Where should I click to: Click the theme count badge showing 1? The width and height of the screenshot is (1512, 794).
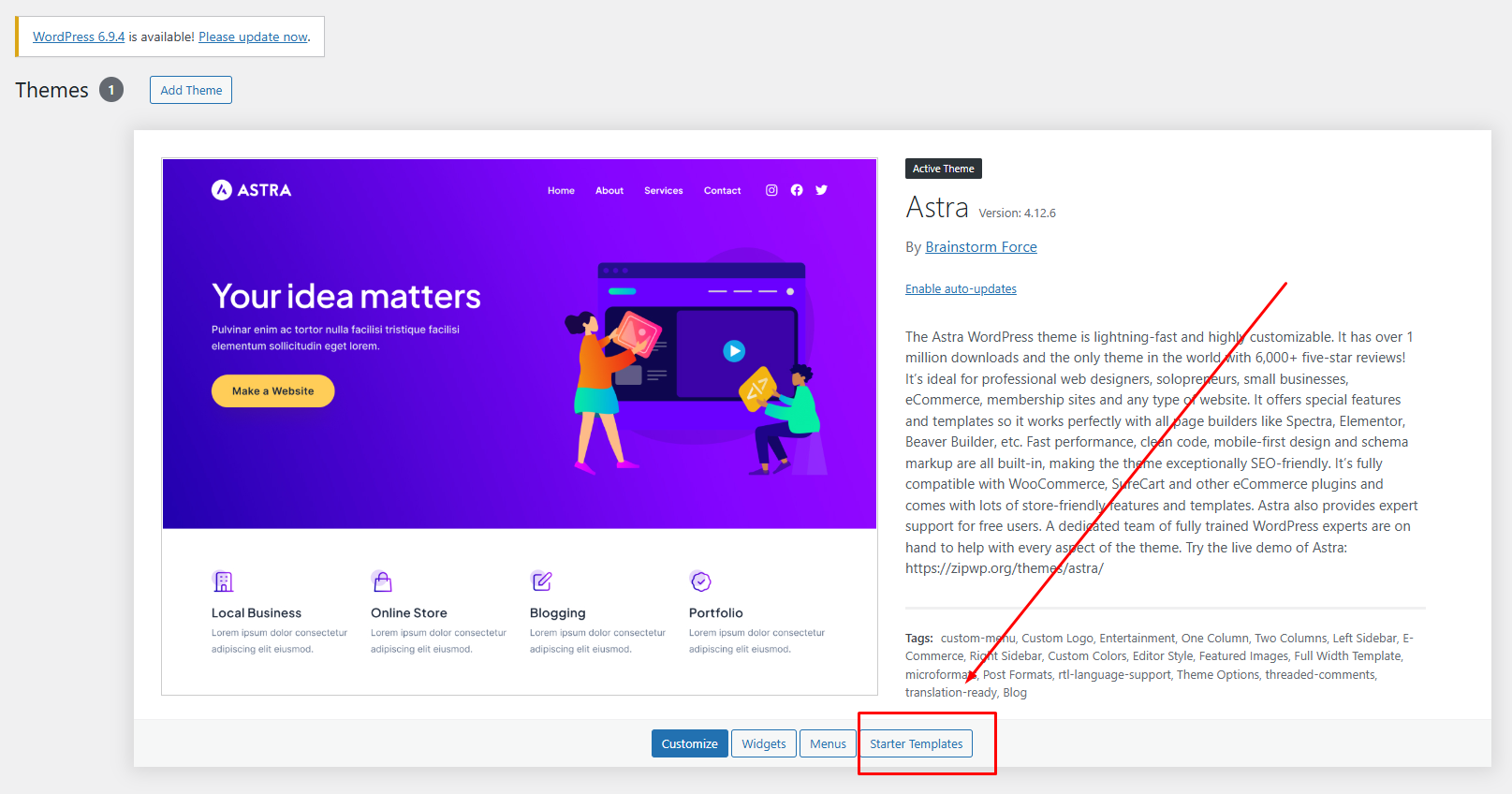(x=111, y=90)
